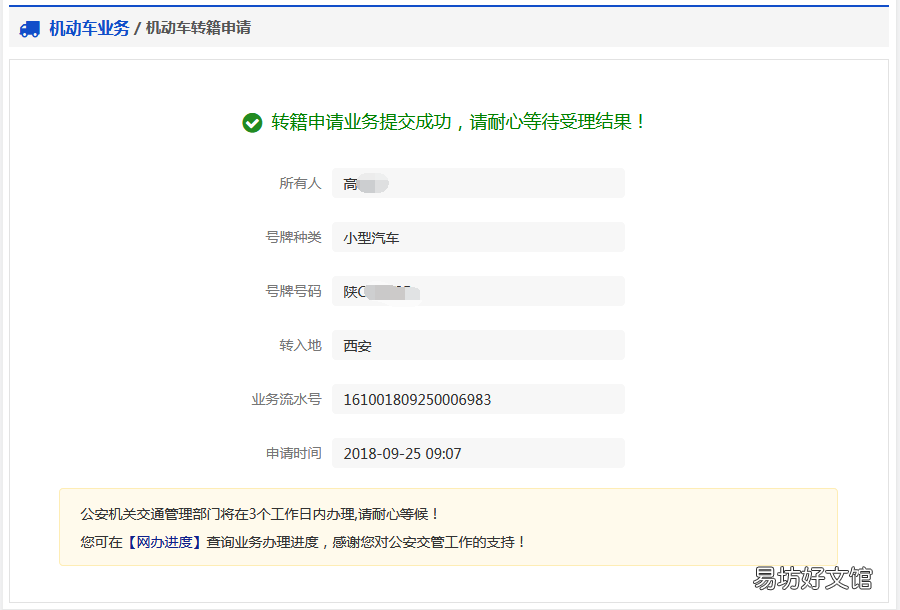Select the 号牌种类 field showing 小型汽车

pos(478,237)
